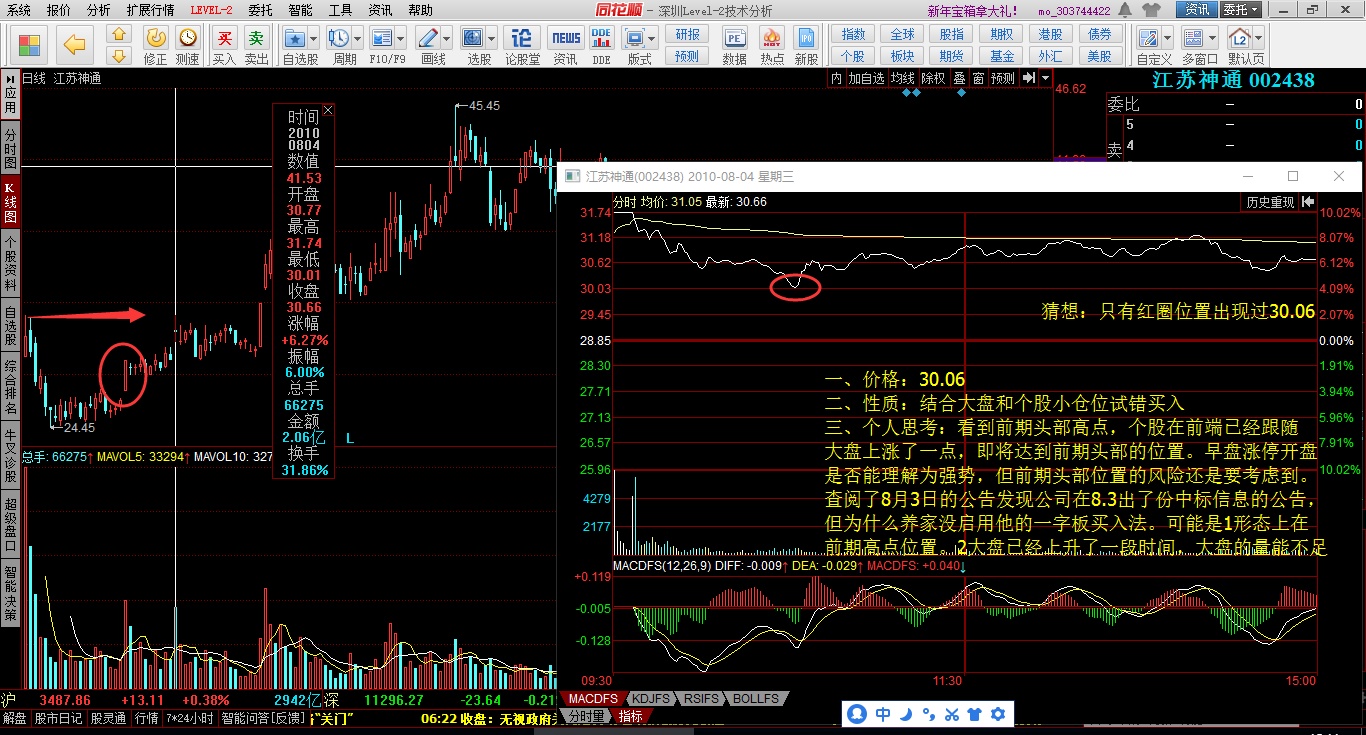1366x735 pixels.
Task: Toggle the 除权 ex-rights option
Action: coord(934,78)
